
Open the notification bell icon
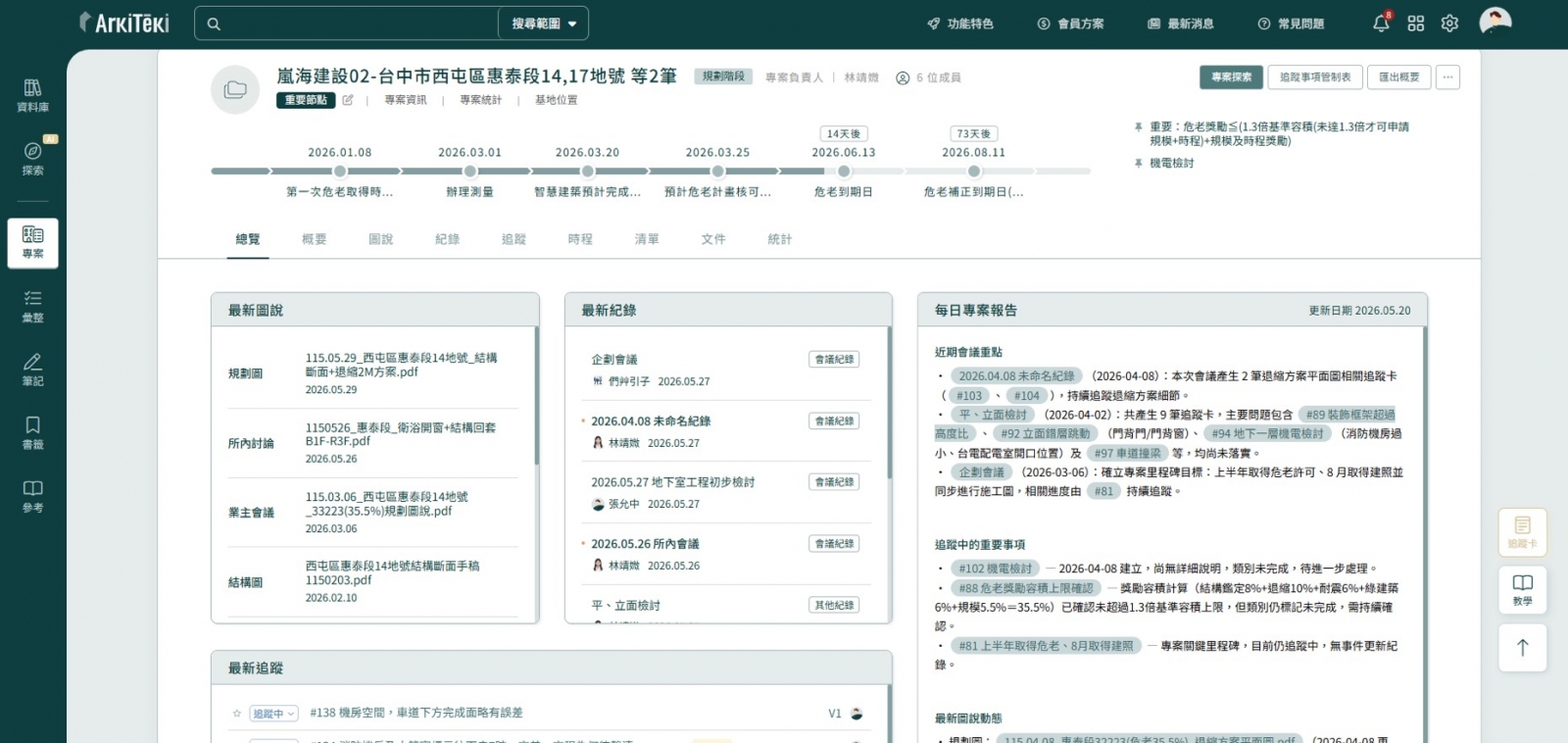tap(1381, 24)
